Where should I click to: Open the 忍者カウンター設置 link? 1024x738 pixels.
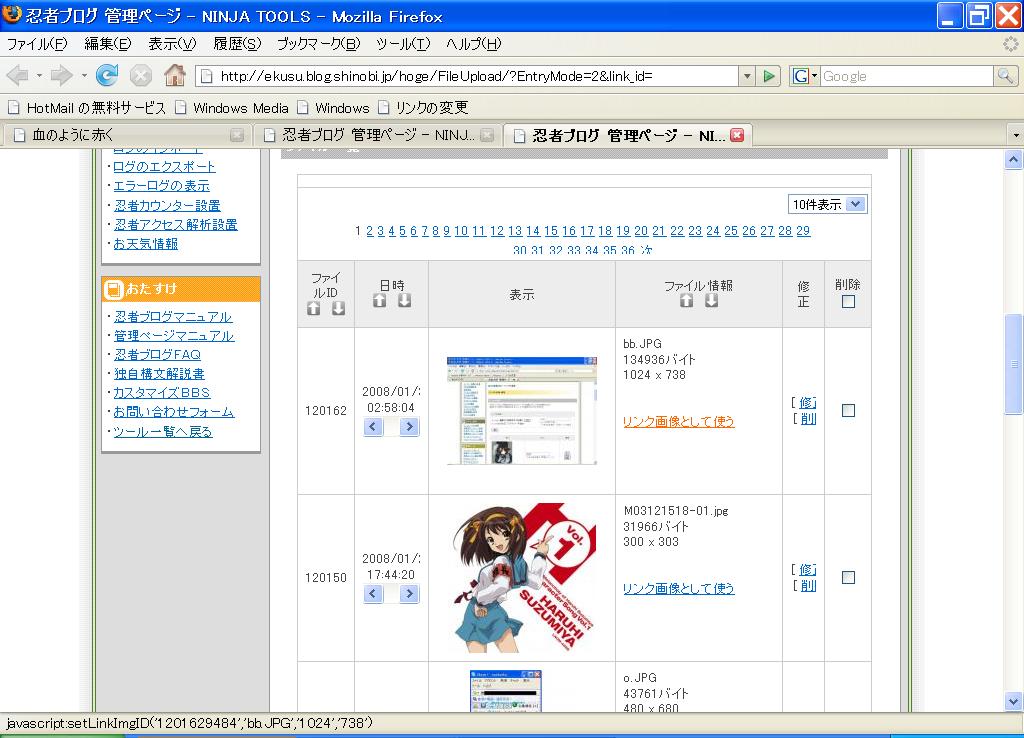coord(167,206)
